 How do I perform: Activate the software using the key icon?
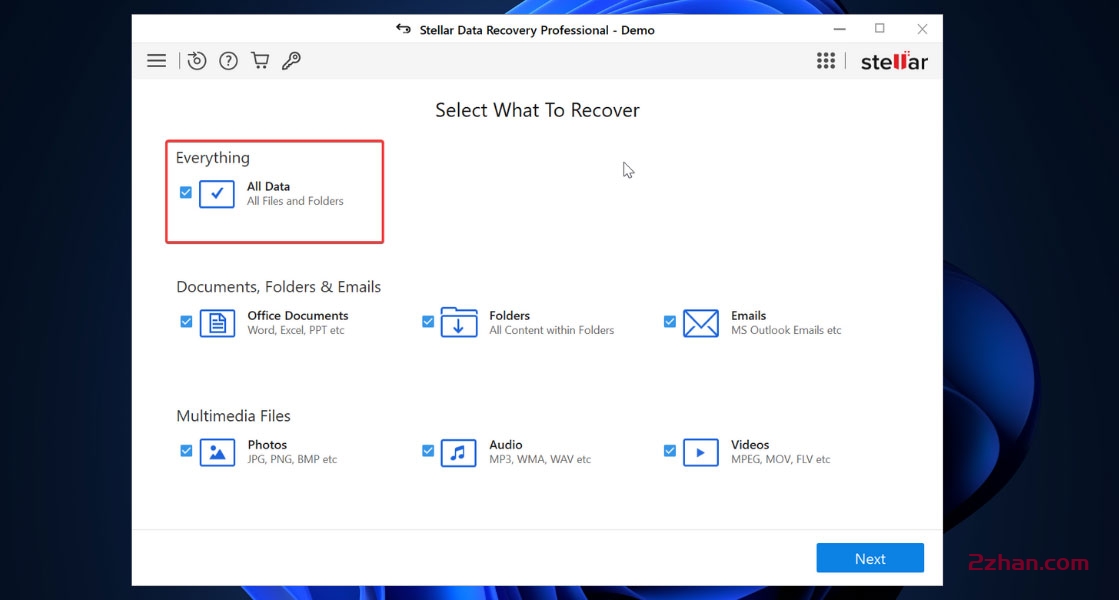292,60
